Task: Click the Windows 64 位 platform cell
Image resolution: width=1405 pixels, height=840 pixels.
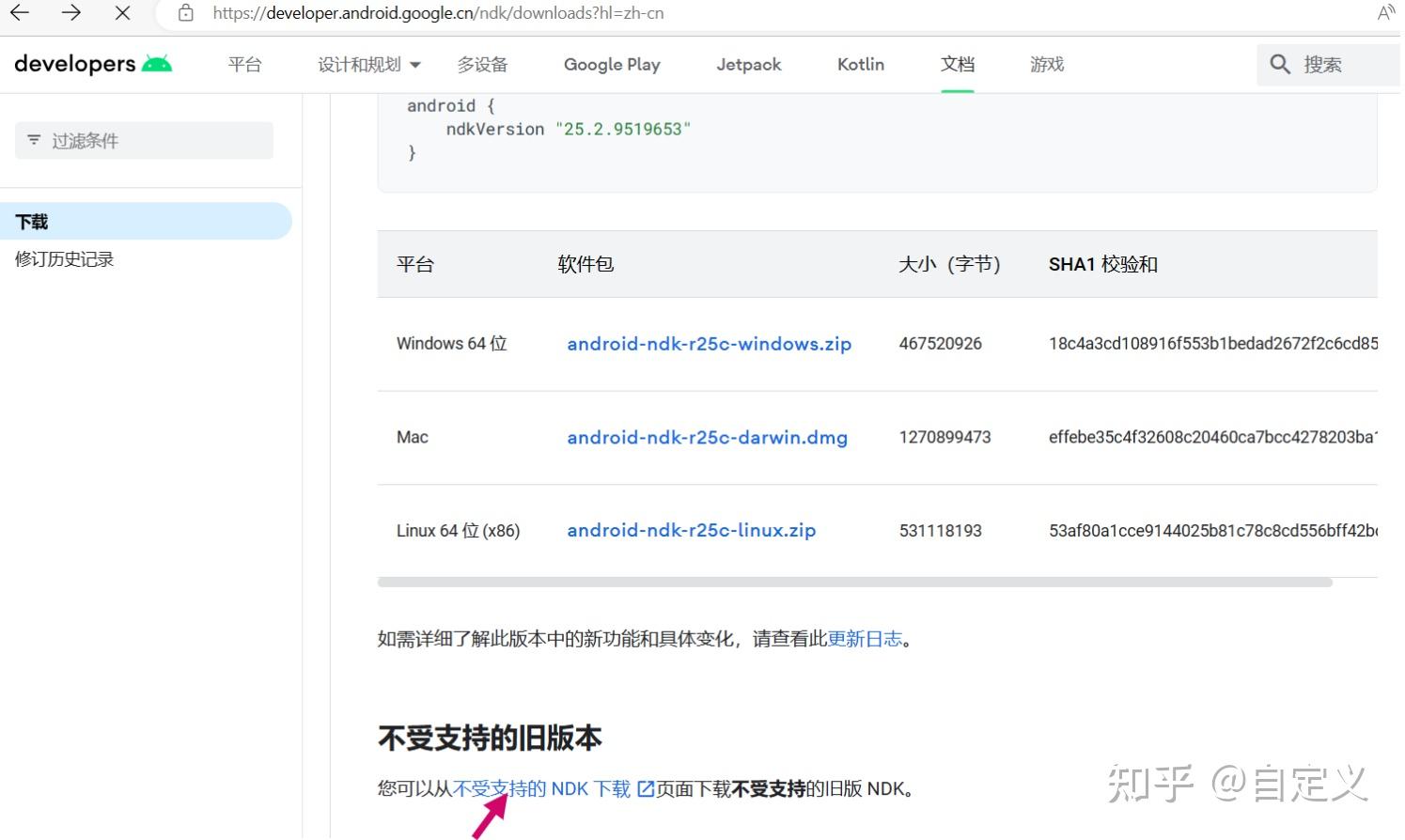Action: (x=451, y=344)
